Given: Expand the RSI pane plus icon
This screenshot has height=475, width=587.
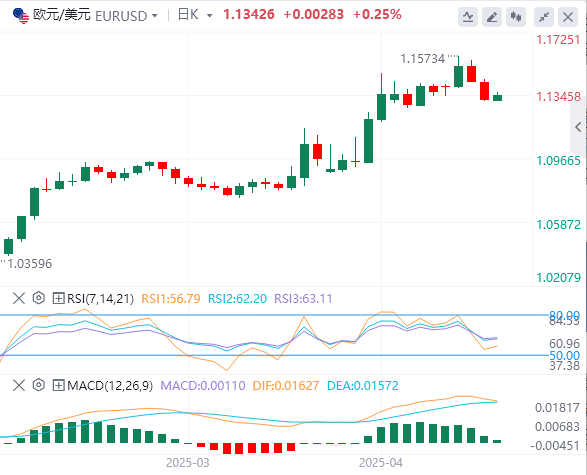Looking at the screenshot, I should click(x=58, y=298).
